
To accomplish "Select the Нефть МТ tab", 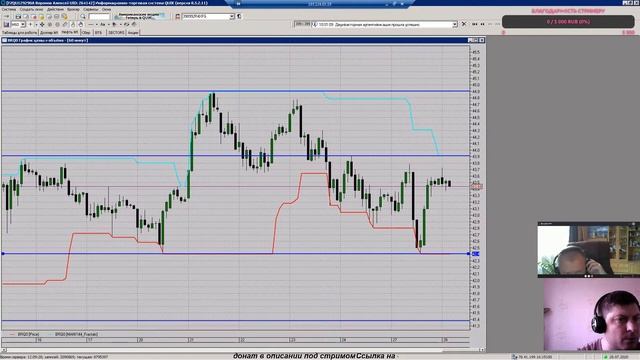I will [x=70, y=32].
